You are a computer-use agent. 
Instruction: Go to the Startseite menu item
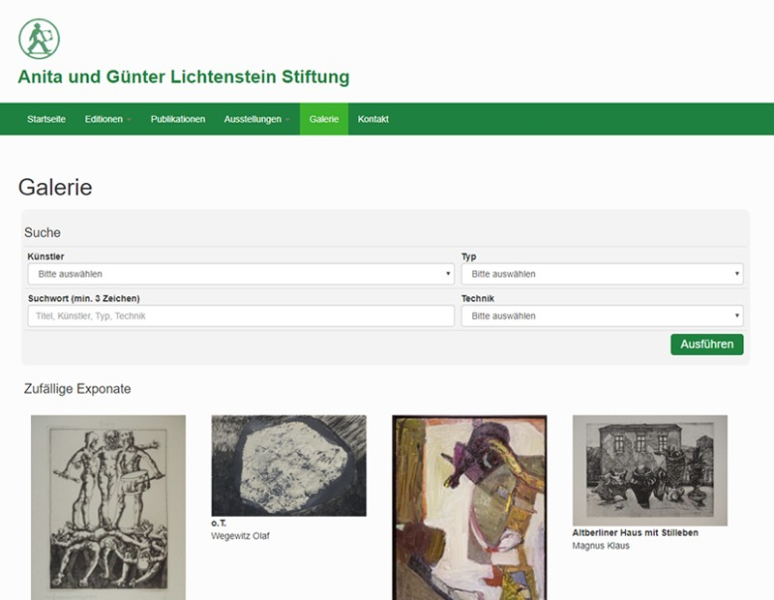(46, 119)
